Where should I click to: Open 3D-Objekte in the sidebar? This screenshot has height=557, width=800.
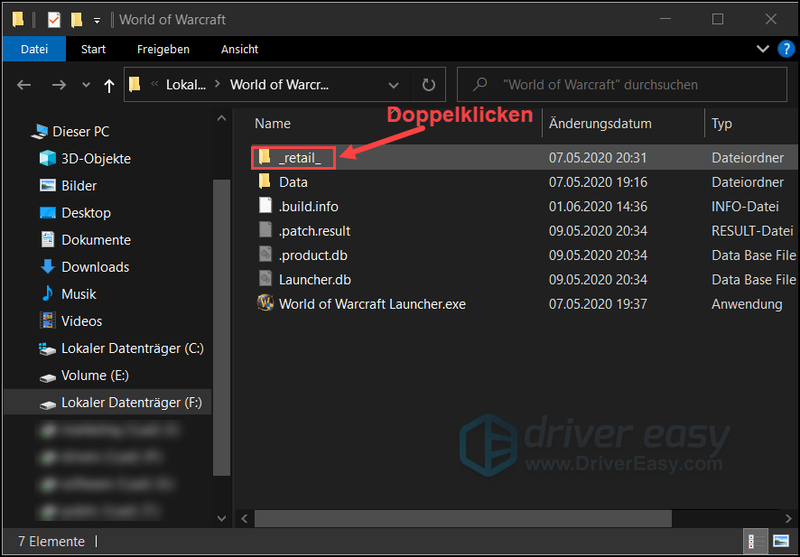(x=96, y=159)
